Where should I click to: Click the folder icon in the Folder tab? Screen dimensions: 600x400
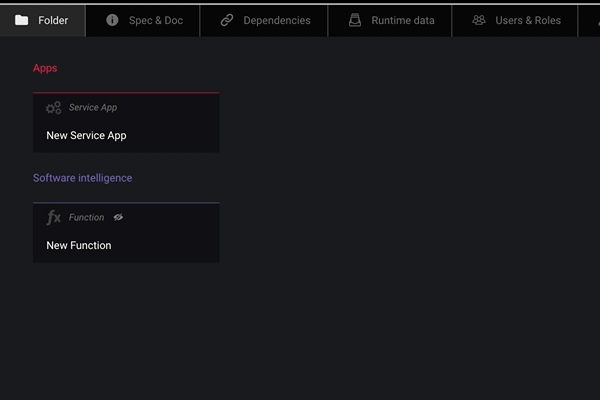pos(21,20)
